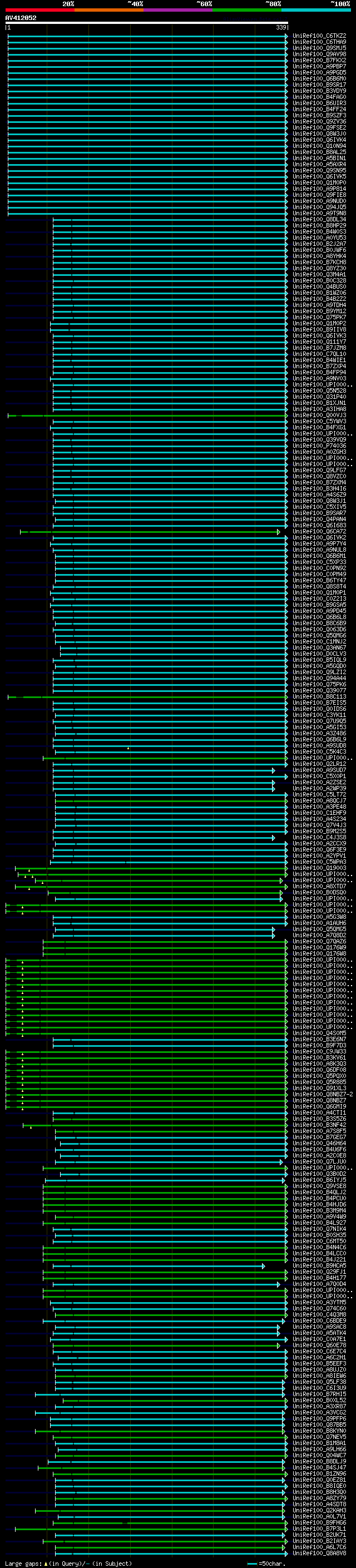The image size is (356, 1568).
Task: Select the UniRef100_B7P3L1 label
Action: pyautogui.click(x=319, y=1529)
